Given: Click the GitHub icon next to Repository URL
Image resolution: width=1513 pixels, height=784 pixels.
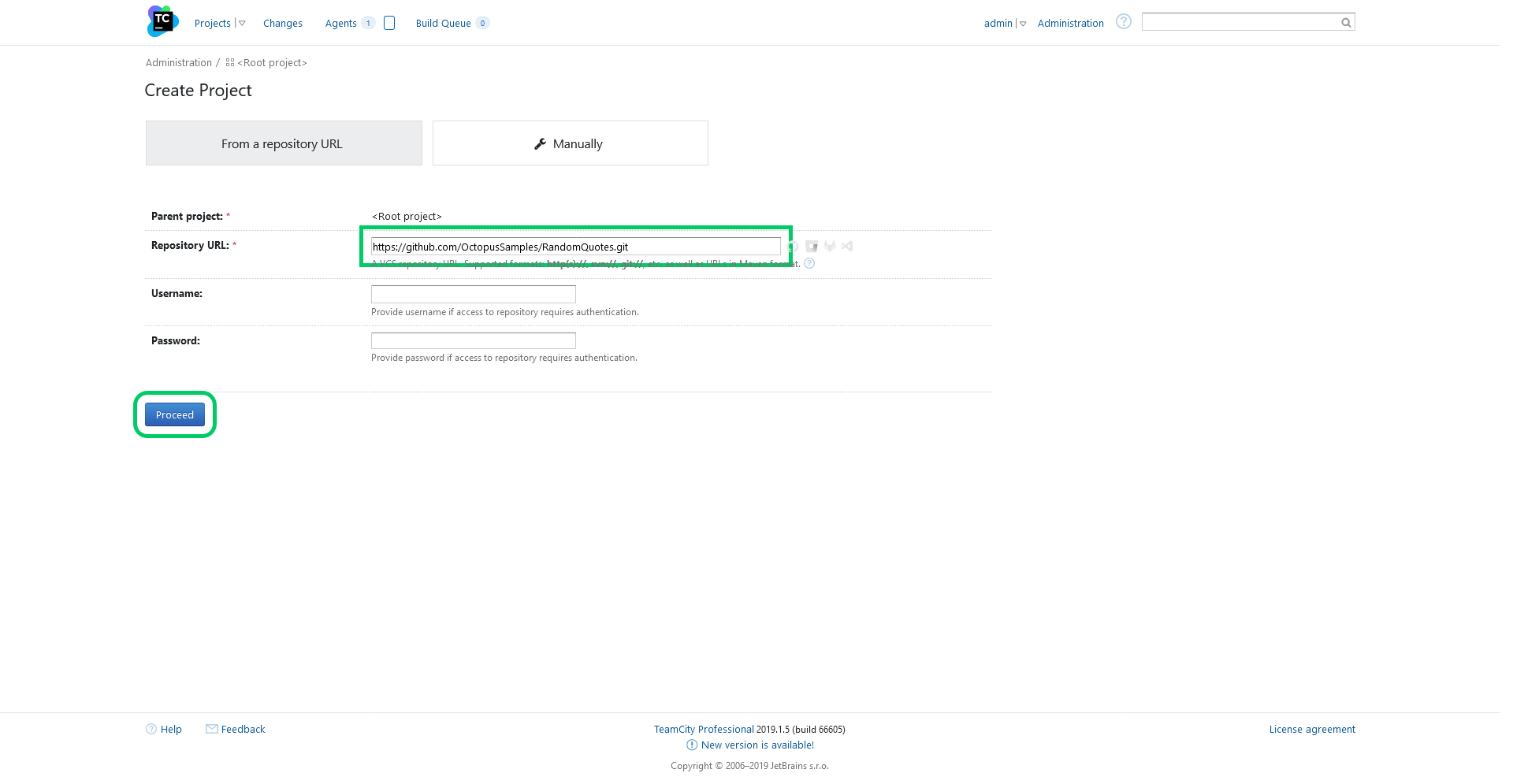Looking at the screenshot, I should (x=794, y=247).
